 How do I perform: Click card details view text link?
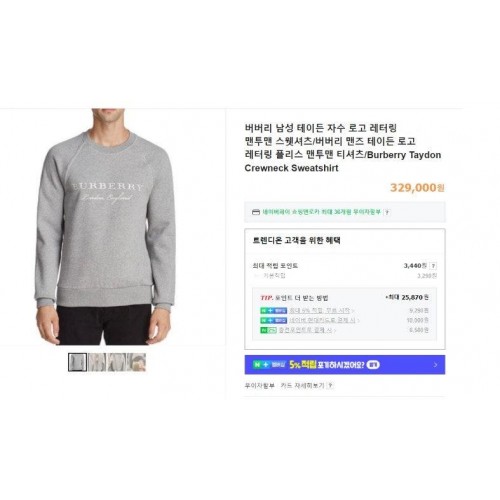coord(302,385)
